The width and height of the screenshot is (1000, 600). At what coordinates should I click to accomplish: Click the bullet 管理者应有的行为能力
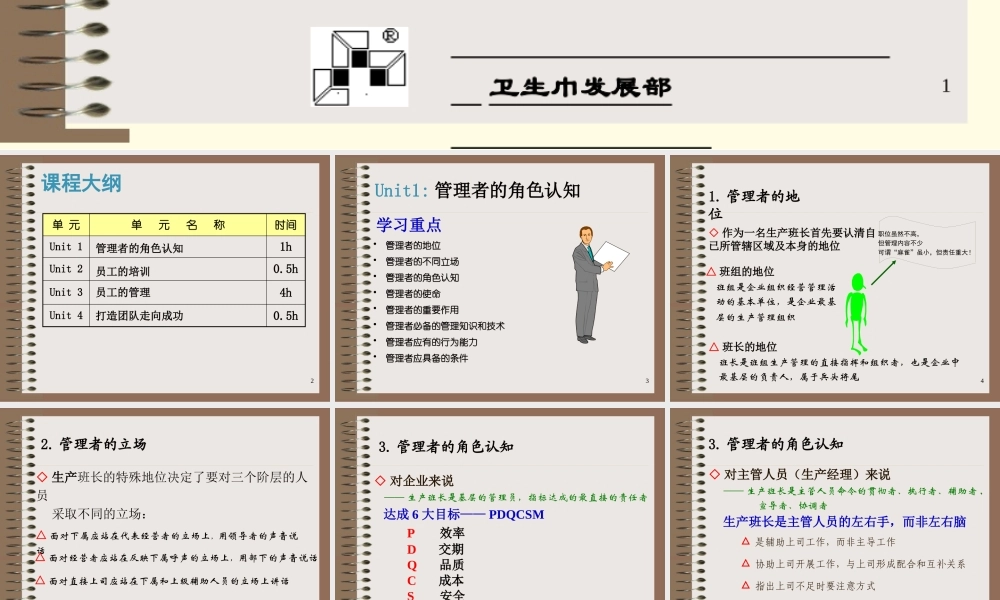click(431, 342)
